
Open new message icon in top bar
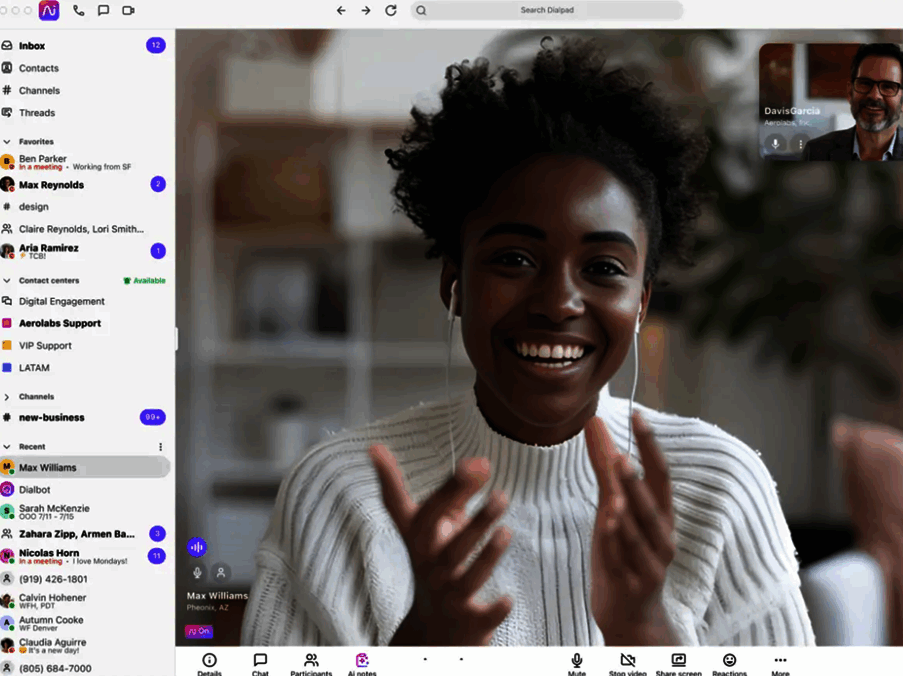(103, 11)
